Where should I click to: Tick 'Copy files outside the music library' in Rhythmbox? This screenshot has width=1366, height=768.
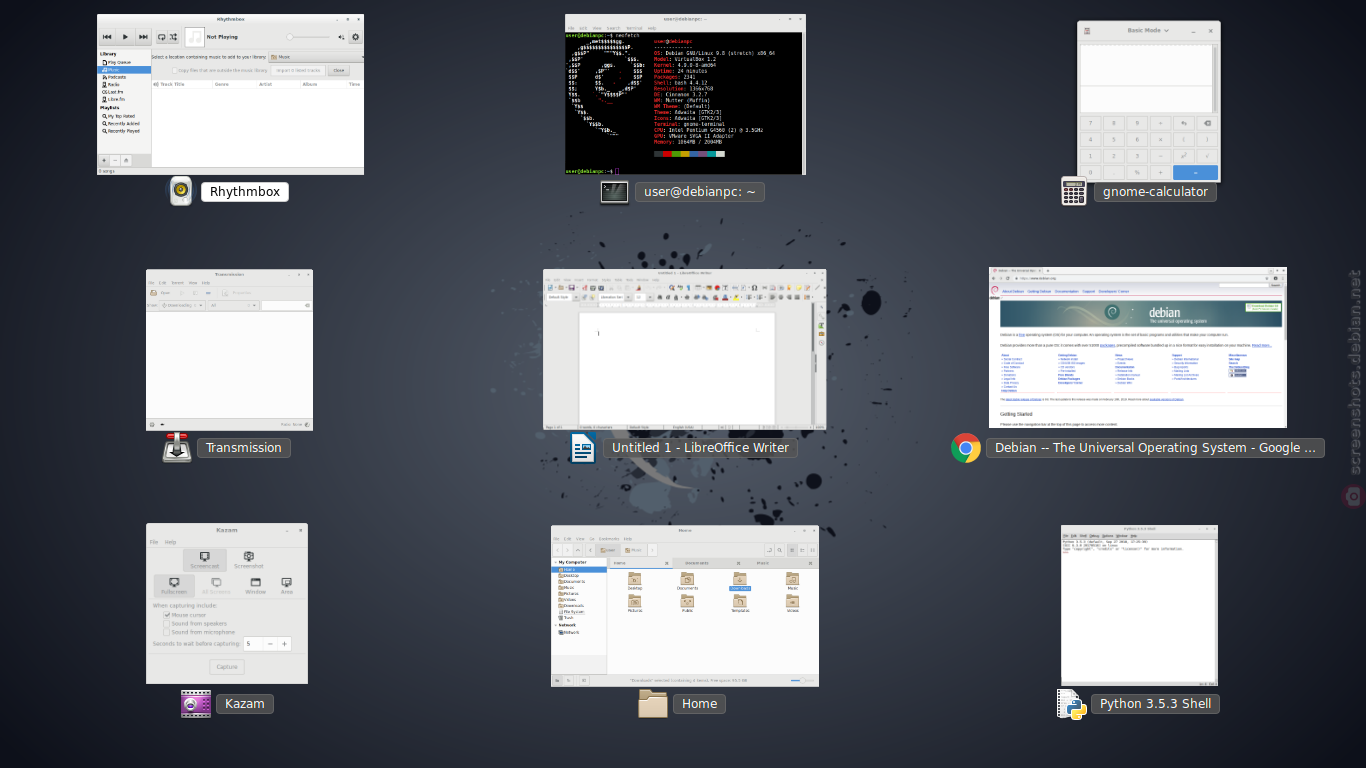click(x=174, y=70)
